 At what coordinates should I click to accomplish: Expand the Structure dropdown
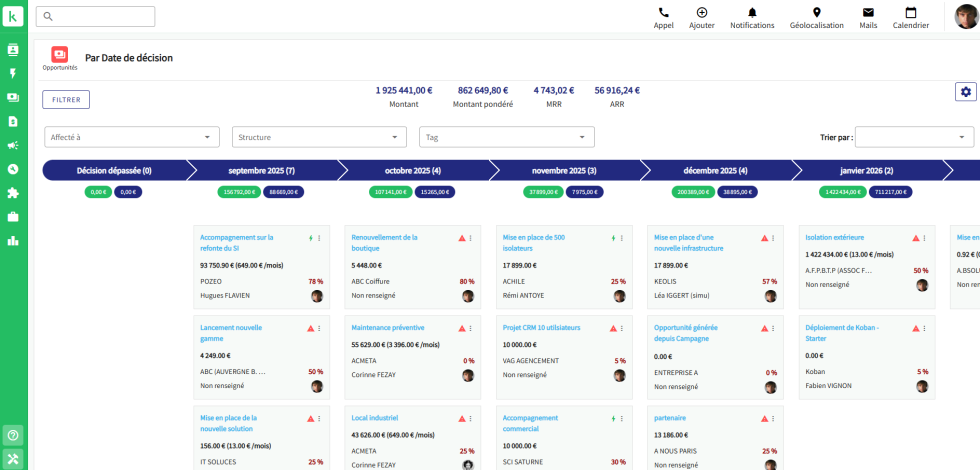coord(319,137)
